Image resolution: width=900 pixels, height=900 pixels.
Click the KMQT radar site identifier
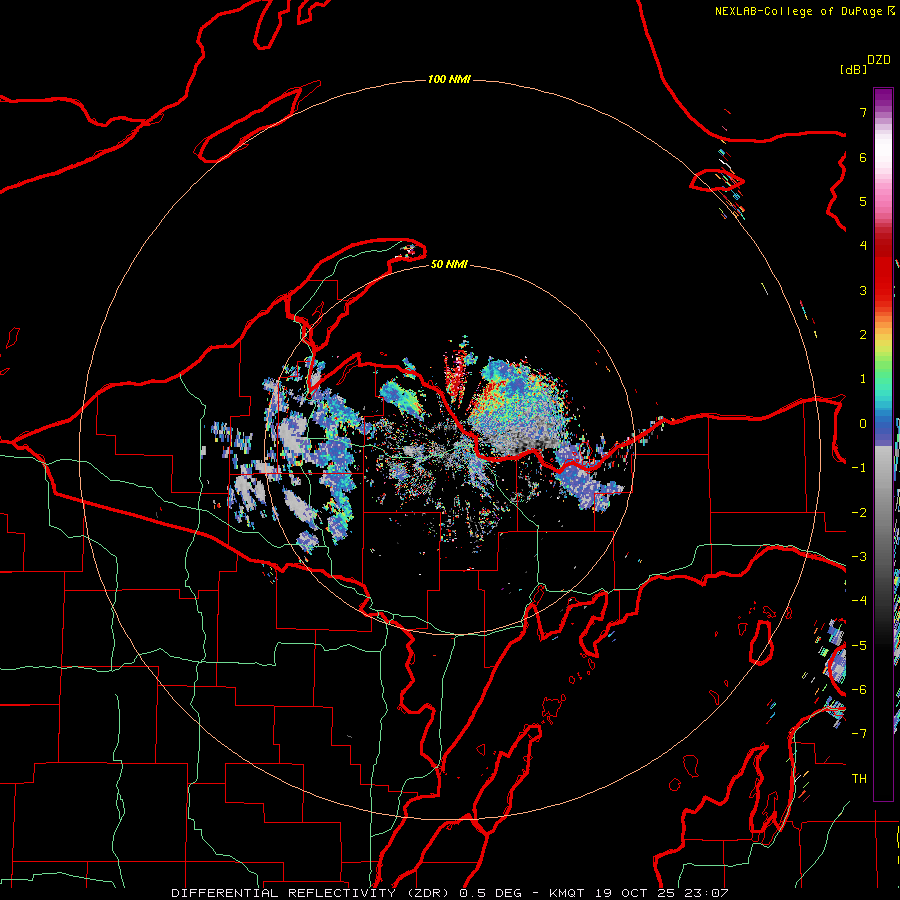pyautogui.click(x=567, y=893)
